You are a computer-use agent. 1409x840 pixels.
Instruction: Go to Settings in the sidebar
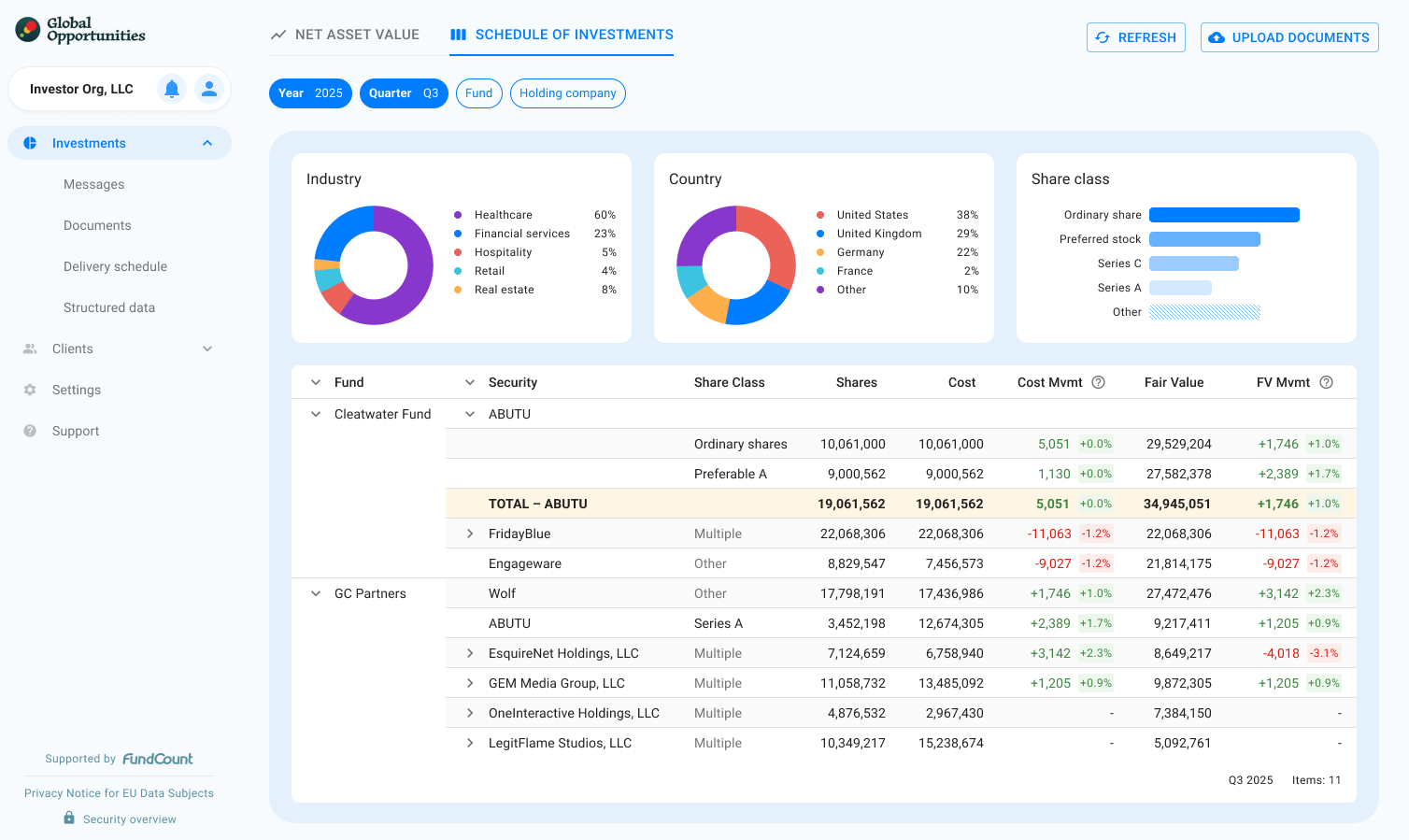(x=77, y=390)
